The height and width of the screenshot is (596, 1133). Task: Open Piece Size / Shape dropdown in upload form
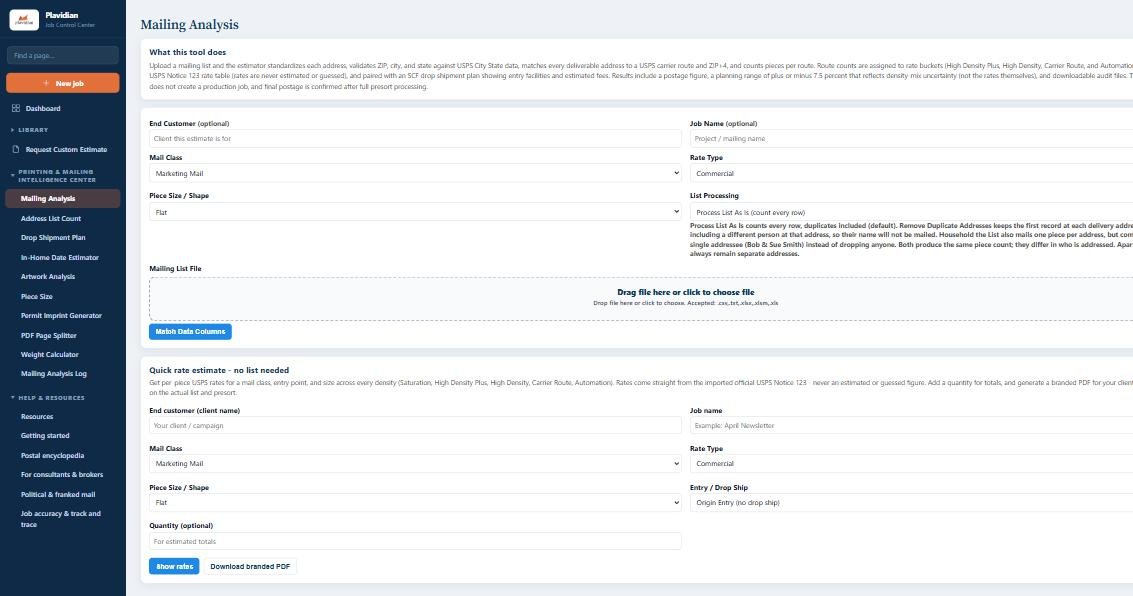click(415, 212)
